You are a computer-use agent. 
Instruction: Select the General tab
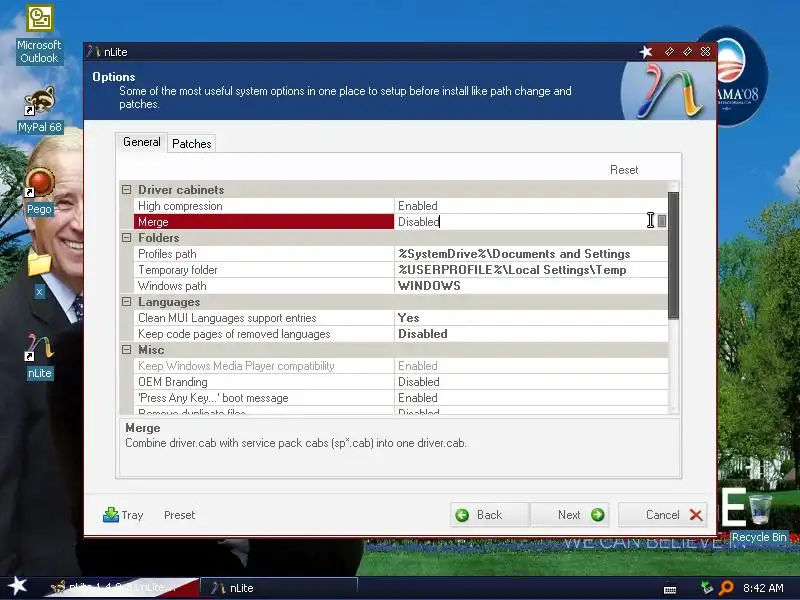141,142
